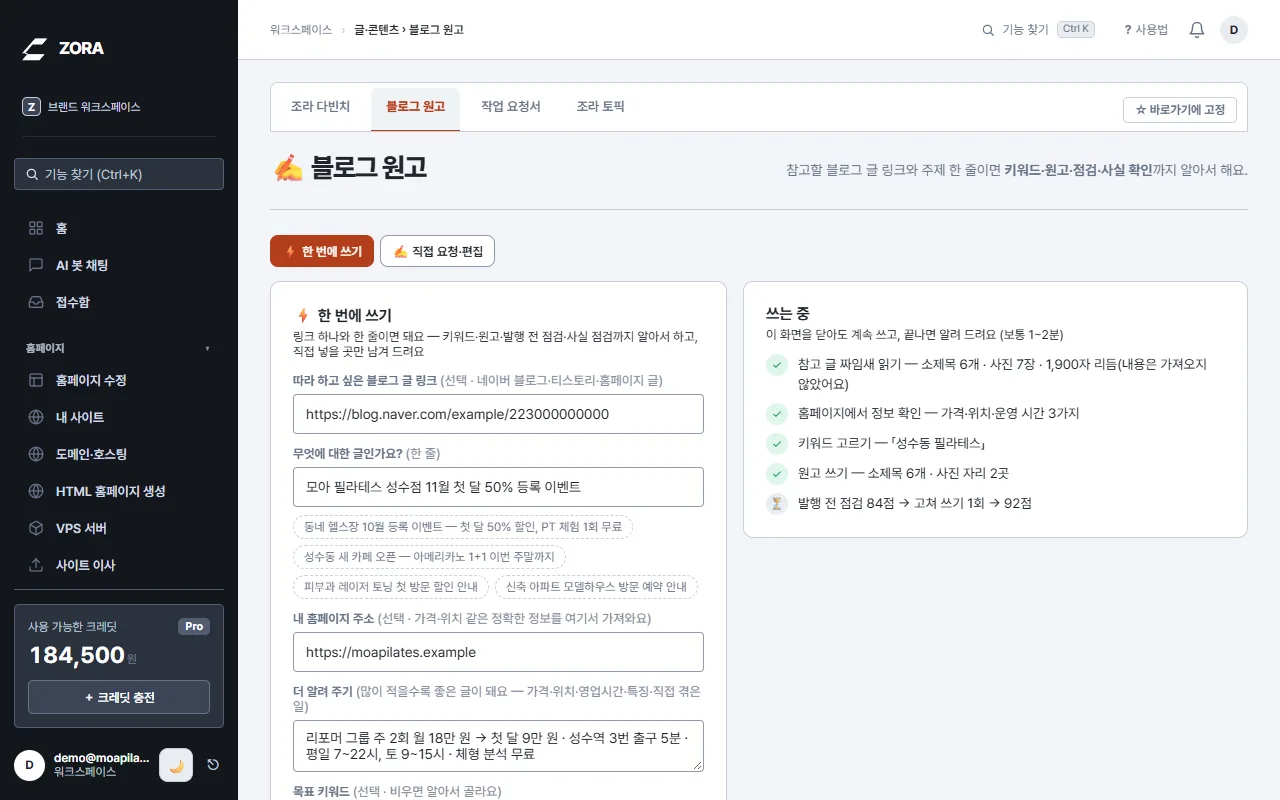Pick the 동네 헬스장 10월 등록 이벤트 suggestion
The image size is (1280, 800).
click(x=463, y=526)
